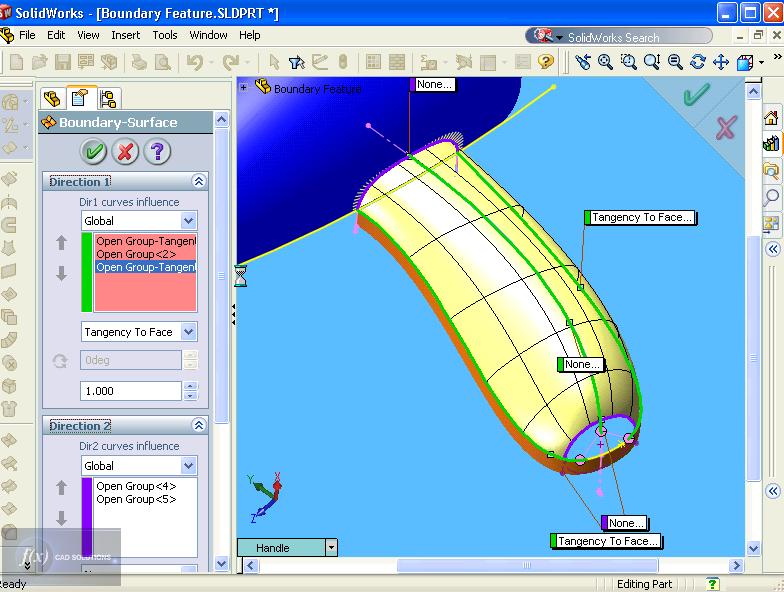Open the Handle dropdown below viewport
784x592 pixels.
(331, 548)
